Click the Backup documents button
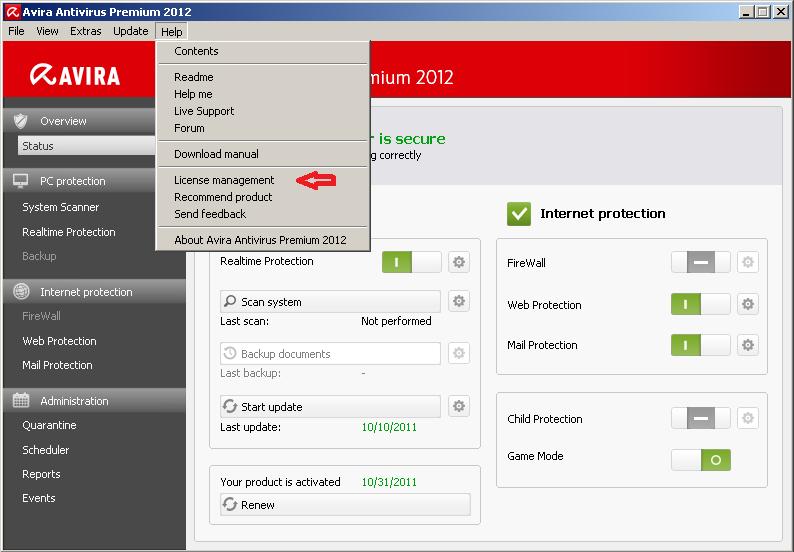This screenshot has width=794, height=552. (330, 353)
